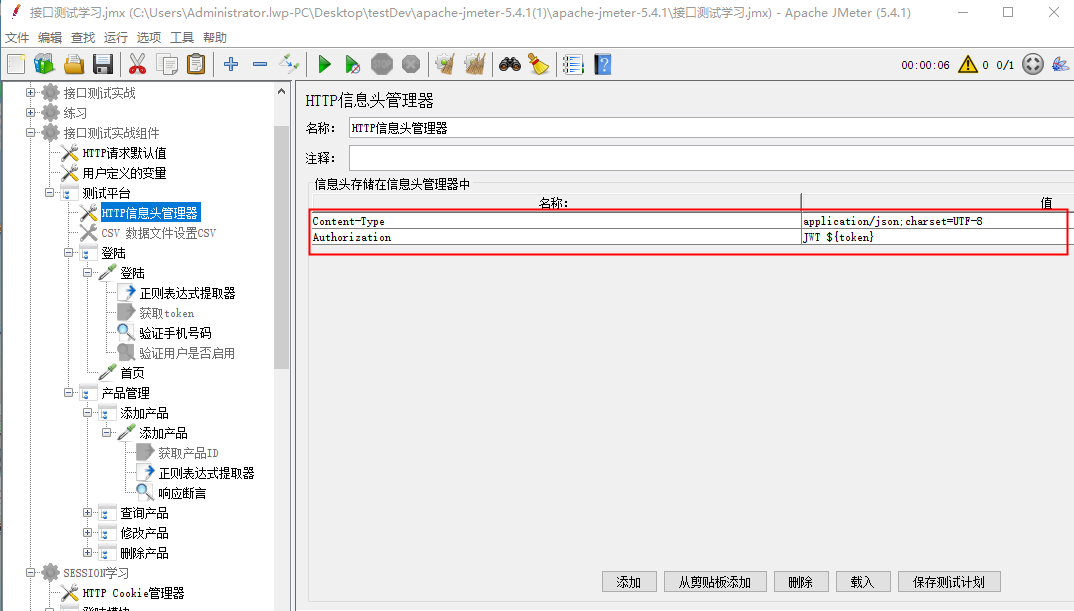The width and height of the screenshot is (1074, 611).
Task: Click the Copy icon in toolbar
Action: pyautogui.click(x=166, y=64)
